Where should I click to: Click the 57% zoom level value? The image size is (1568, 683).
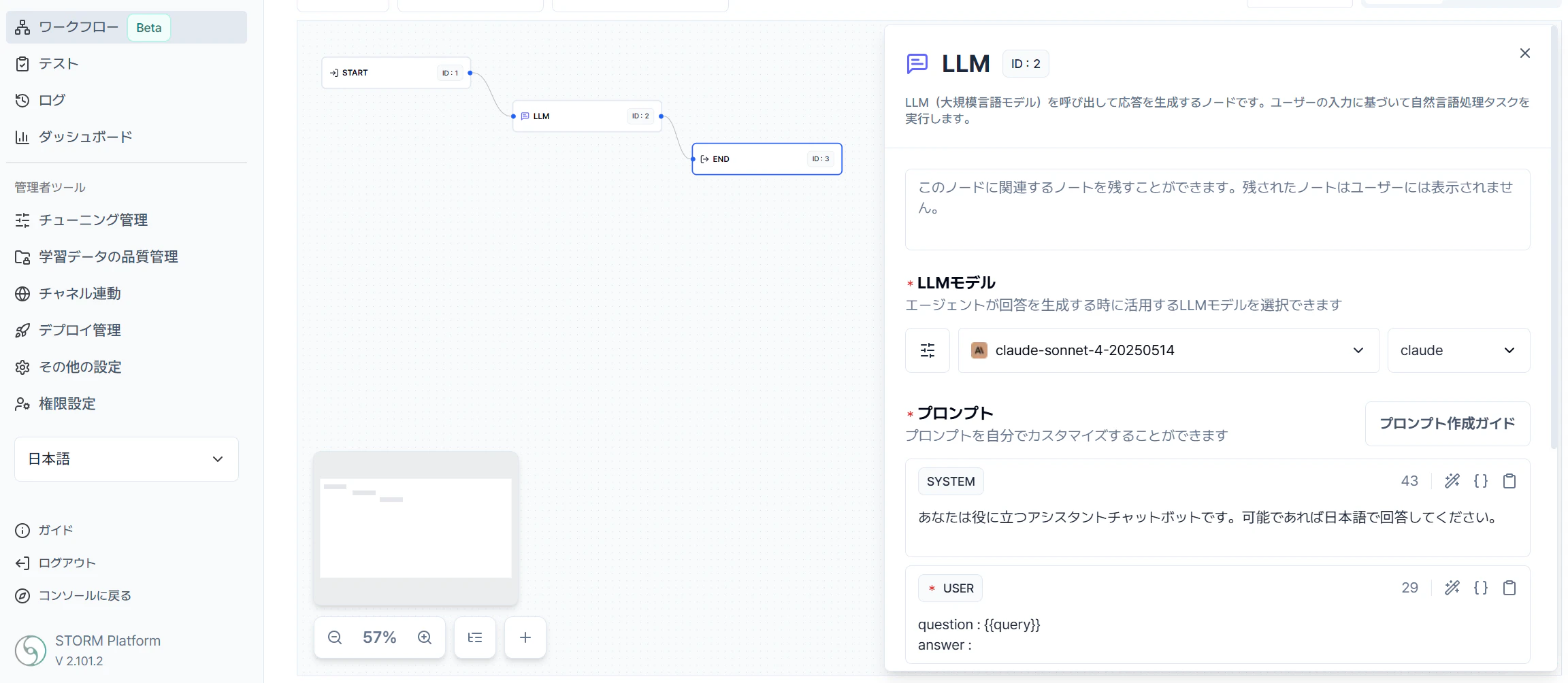(379, 637)
